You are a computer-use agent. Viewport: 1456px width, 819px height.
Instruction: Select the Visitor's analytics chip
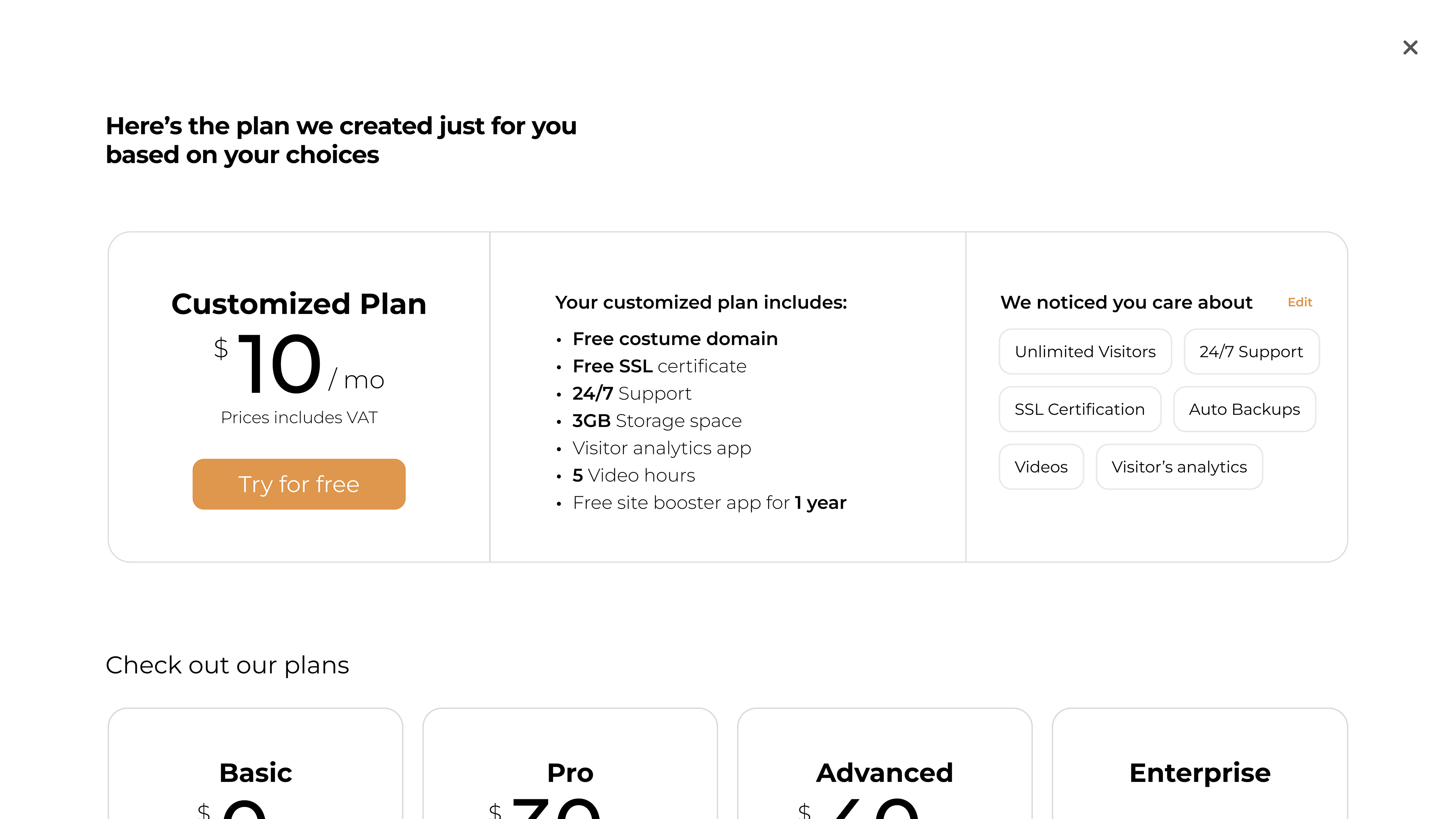pyautogui.click(x=1178, y=467)
